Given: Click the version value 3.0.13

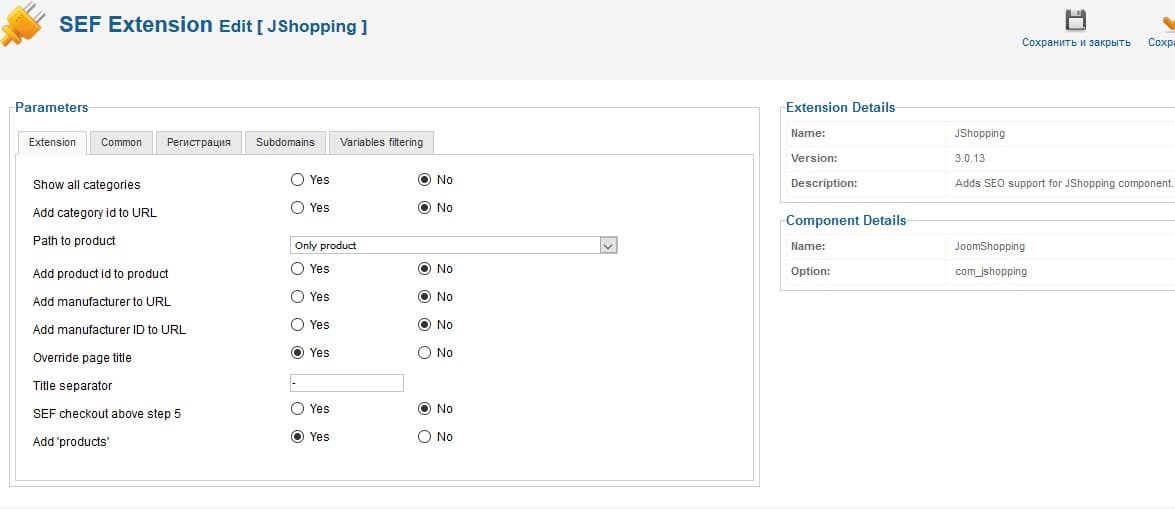Looking at the screenshot, I should tap(968, 158).
